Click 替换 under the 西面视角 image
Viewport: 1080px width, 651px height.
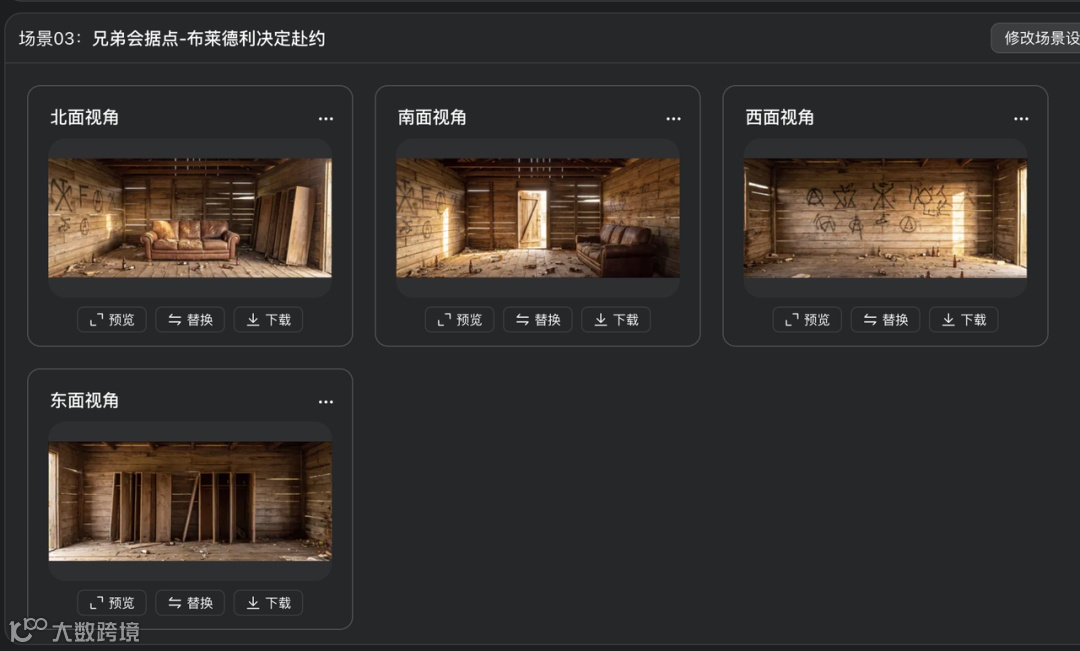tap(886, 320)
